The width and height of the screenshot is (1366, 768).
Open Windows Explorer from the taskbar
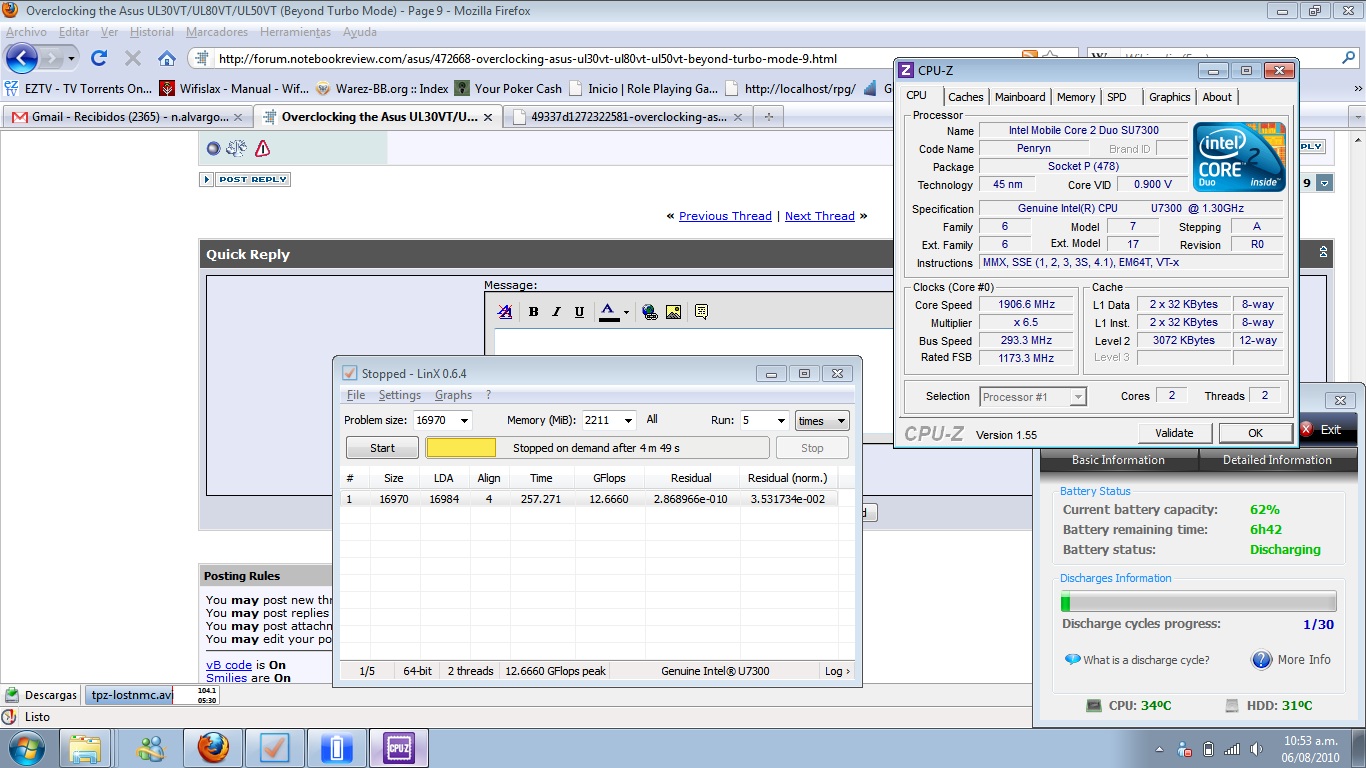85,747
